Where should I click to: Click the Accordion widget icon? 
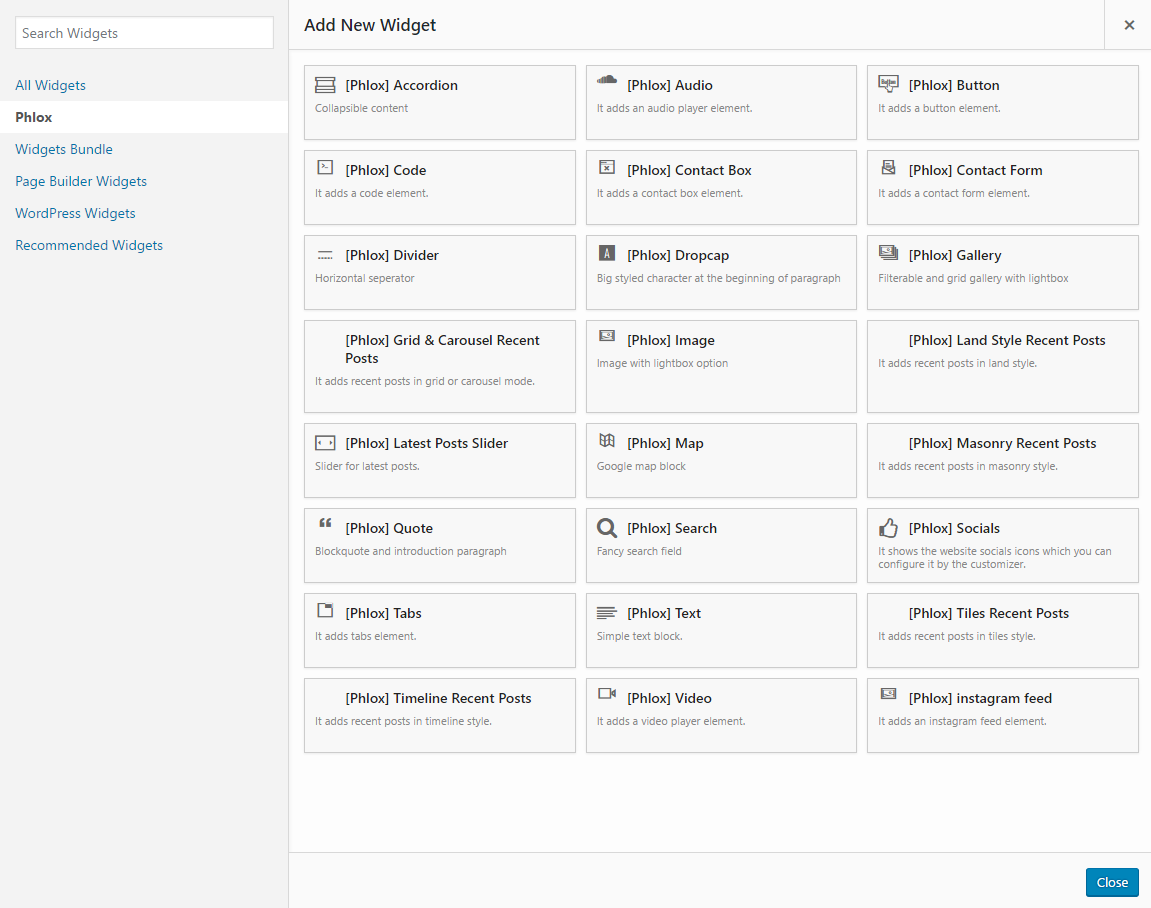coord(325,84)
